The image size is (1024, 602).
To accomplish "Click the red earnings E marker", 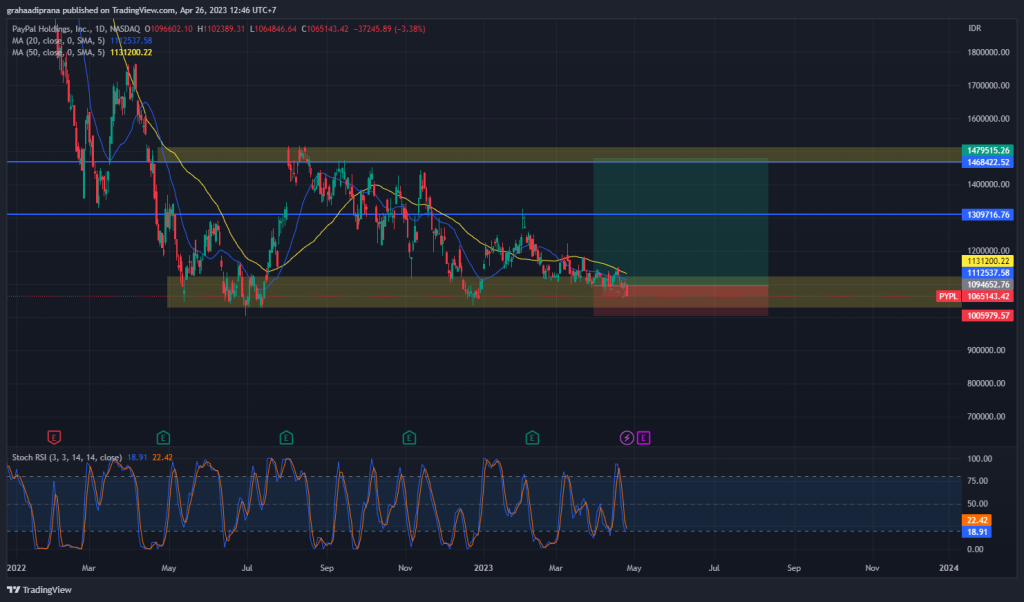I will [x=54, y=437].
